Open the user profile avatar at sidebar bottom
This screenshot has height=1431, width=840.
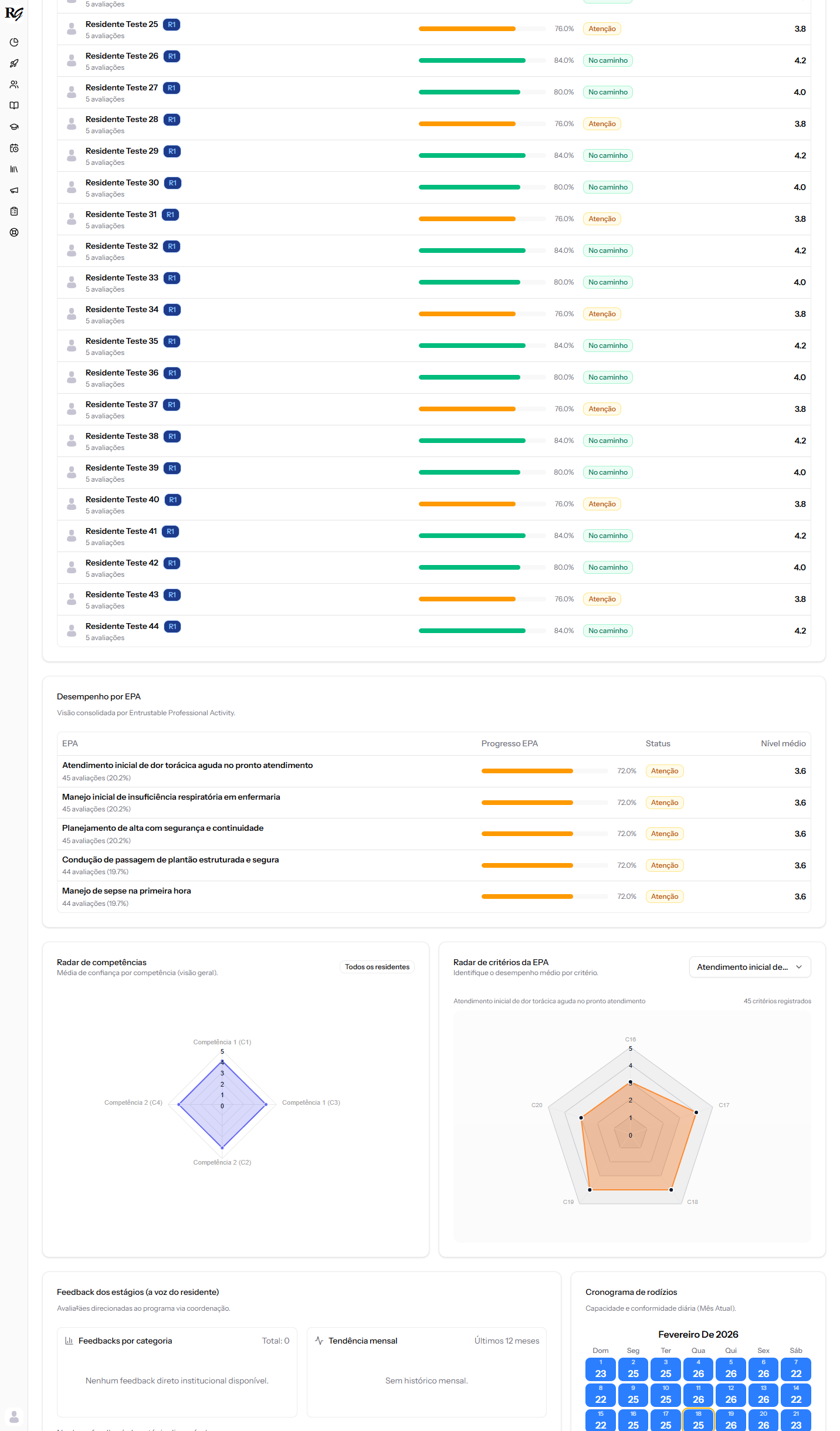click(14, 1417)
